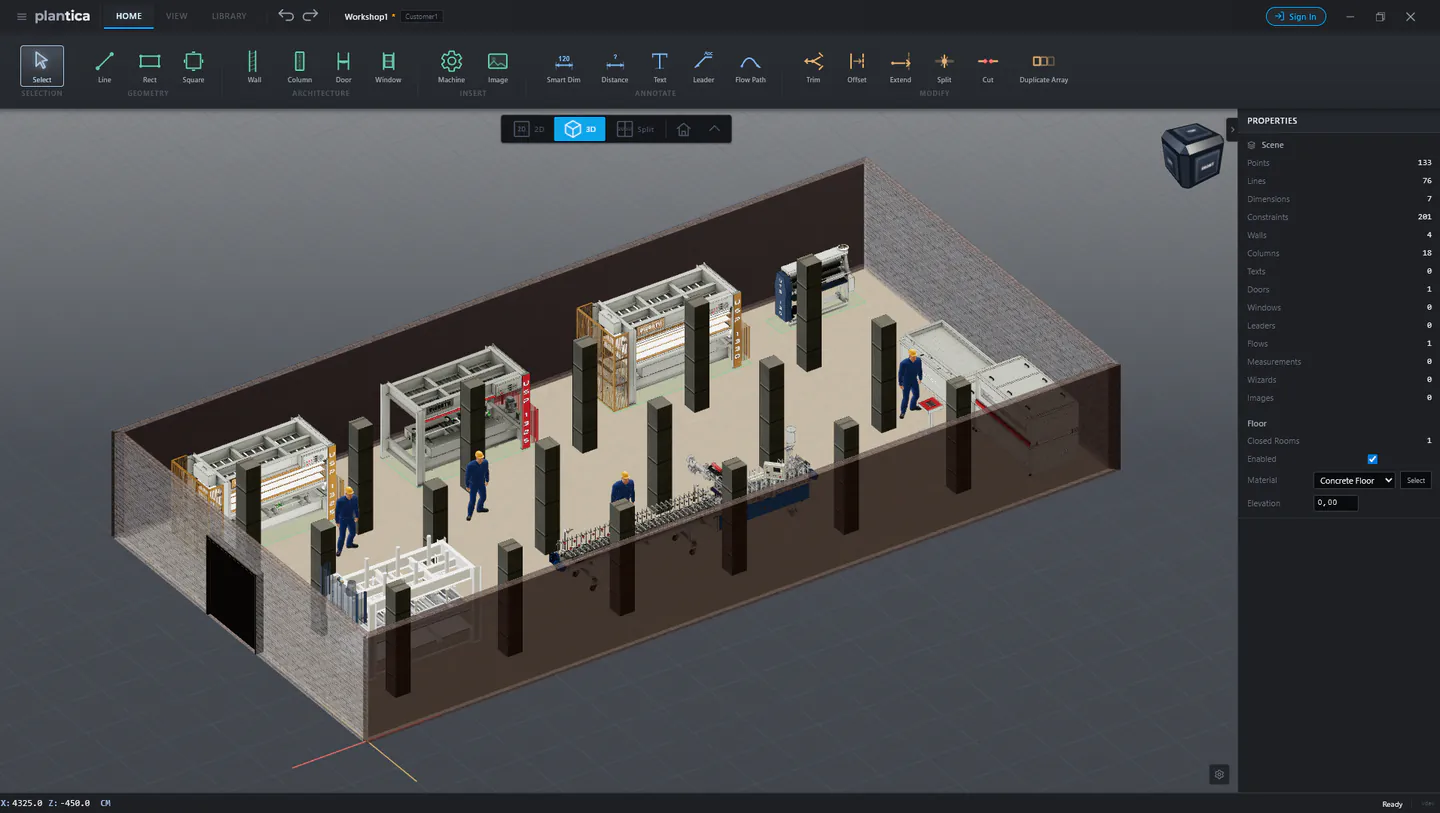This screenshot has width=1440, height=813.
Task: Open viewport settings gear icon
Action: point(1218,774)
